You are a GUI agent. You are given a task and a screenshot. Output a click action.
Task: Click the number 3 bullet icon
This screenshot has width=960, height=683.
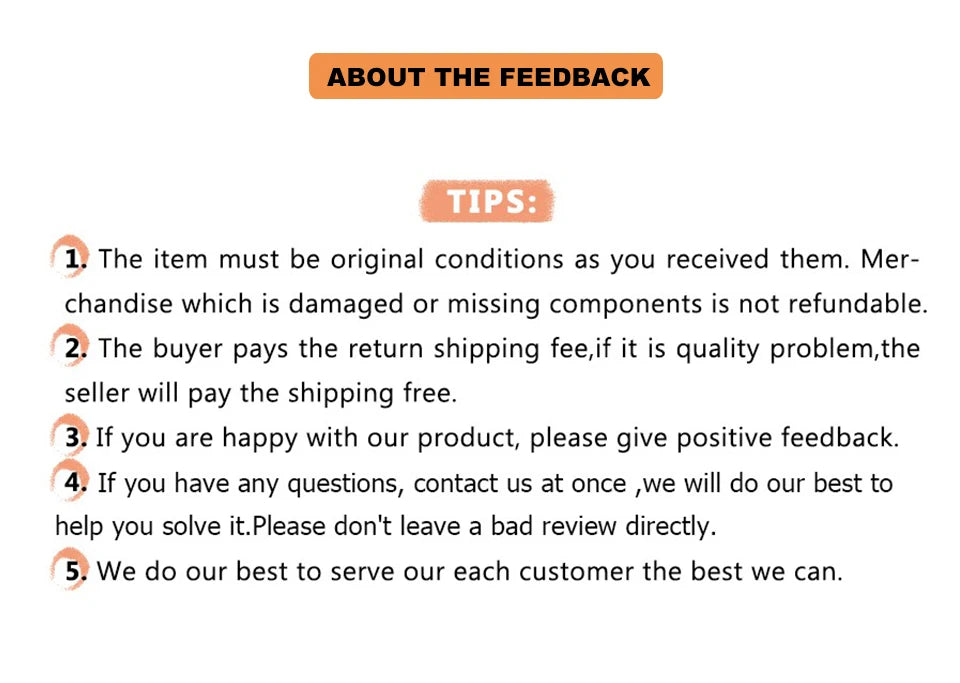coord(73,437)
